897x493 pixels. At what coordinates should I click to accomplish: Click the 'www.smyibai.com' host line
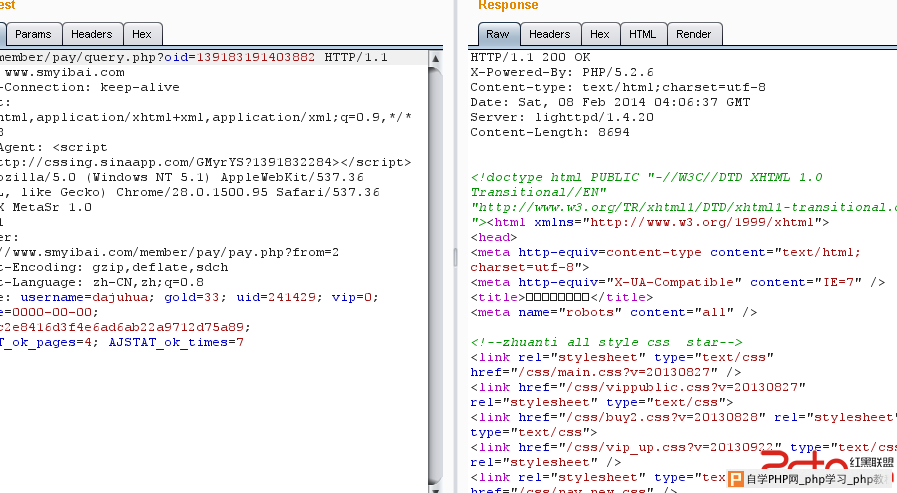point(64,73)
